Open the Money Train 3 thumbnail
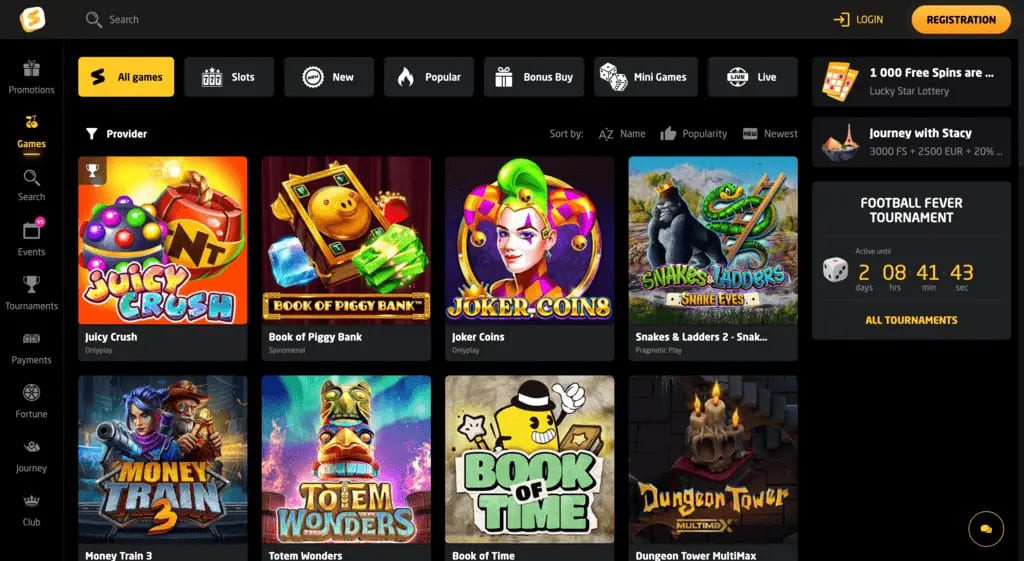The width and height of the screenshot is (1024, 561). (163, 459)
